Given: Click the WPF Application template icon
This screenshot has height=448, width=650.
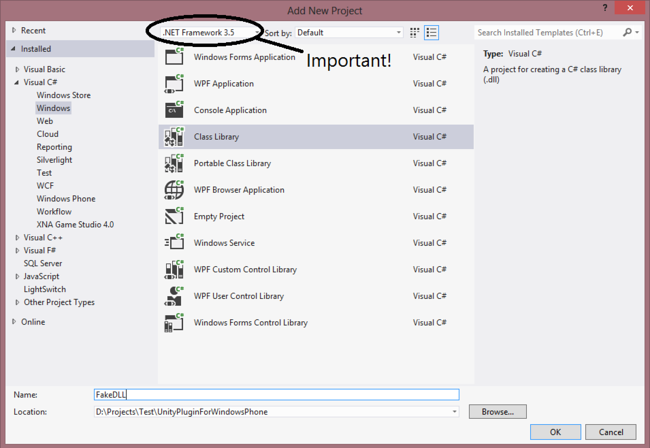Looking at the screenshot, I should click(174, 83).
